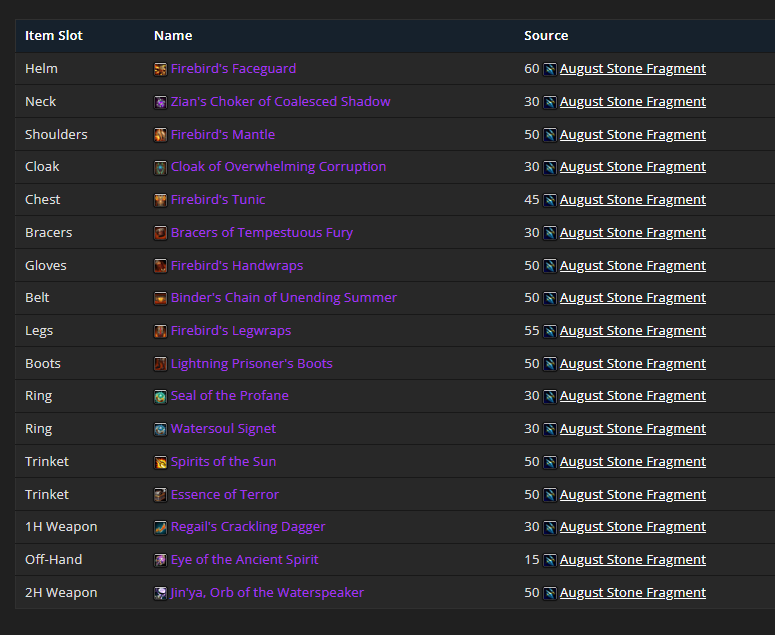Click the Regail's Crackling Dagger icon
The width and height of the screenshot is (775, 635).
pyautogui.click(x=160, y=527)
